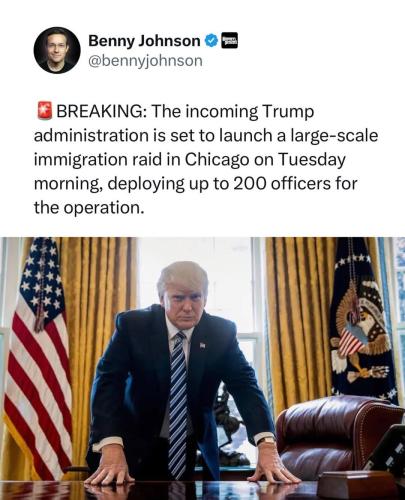Open the attached Oval Office photo
This screenshot has height=500, width=405.
point(202,368)
